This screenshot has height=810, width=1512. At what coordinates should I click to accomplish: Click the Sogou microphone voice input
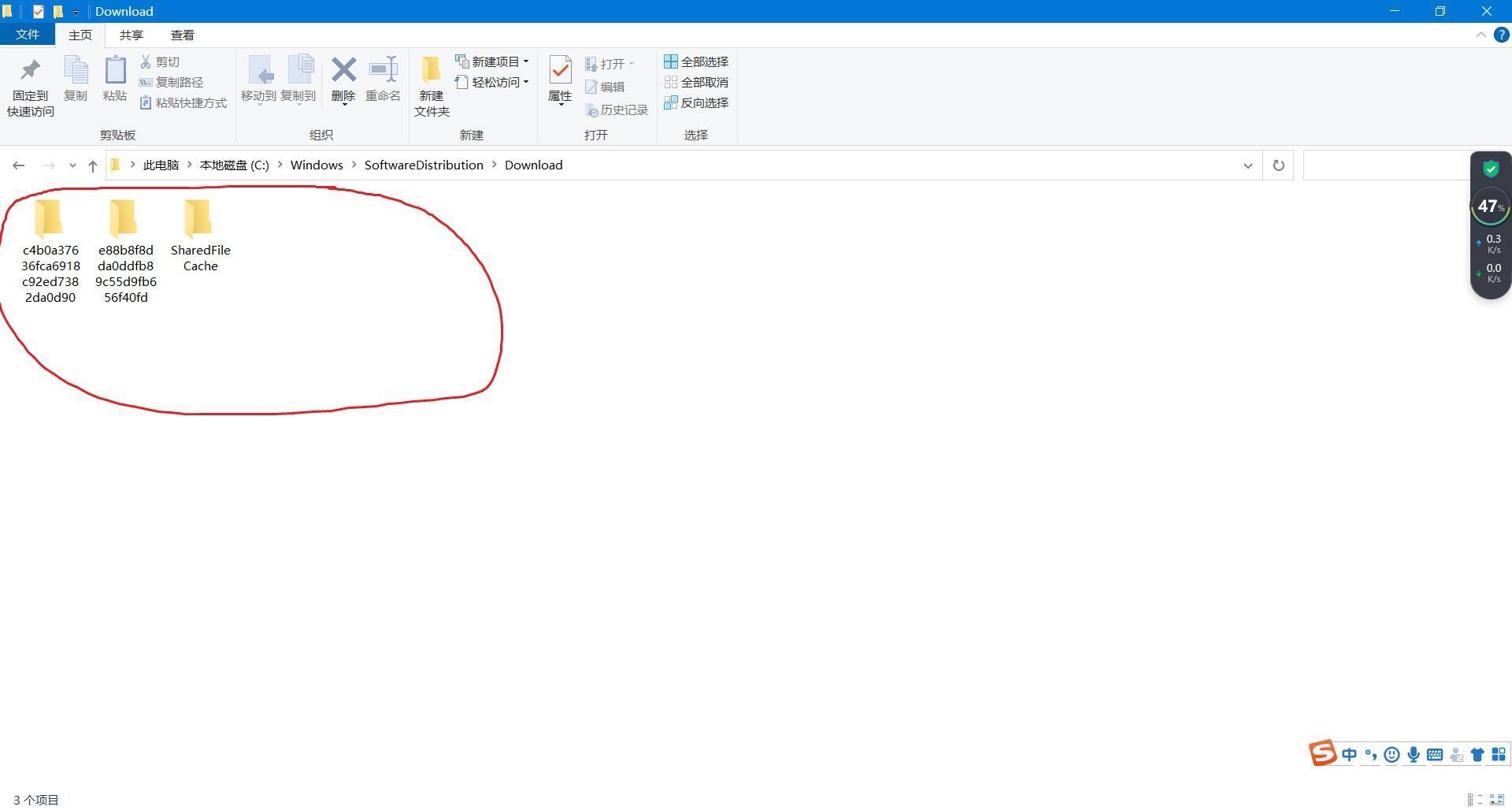1414,755
